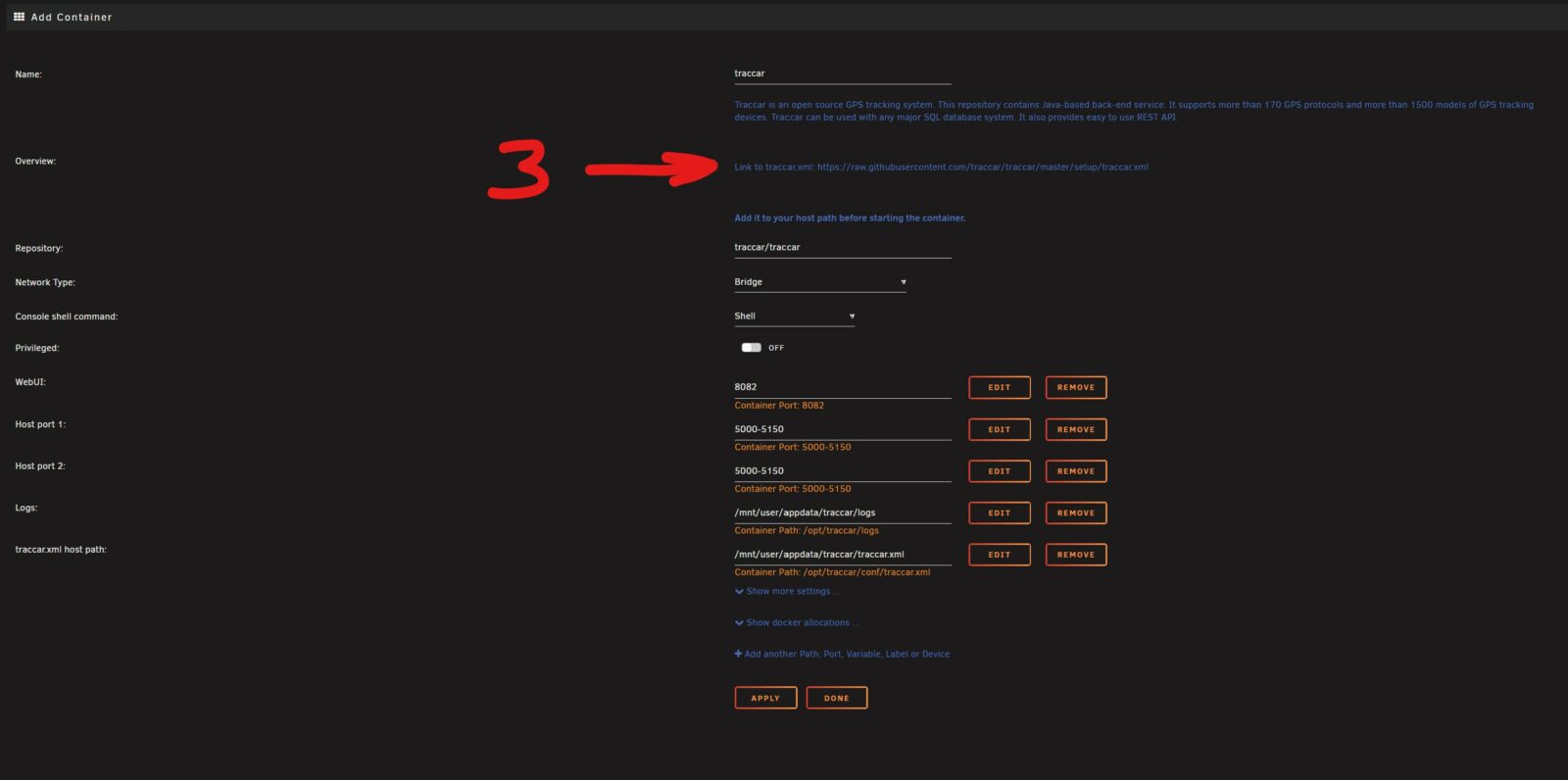Open the Console shell command dropdown

click(x=794, y=317)
